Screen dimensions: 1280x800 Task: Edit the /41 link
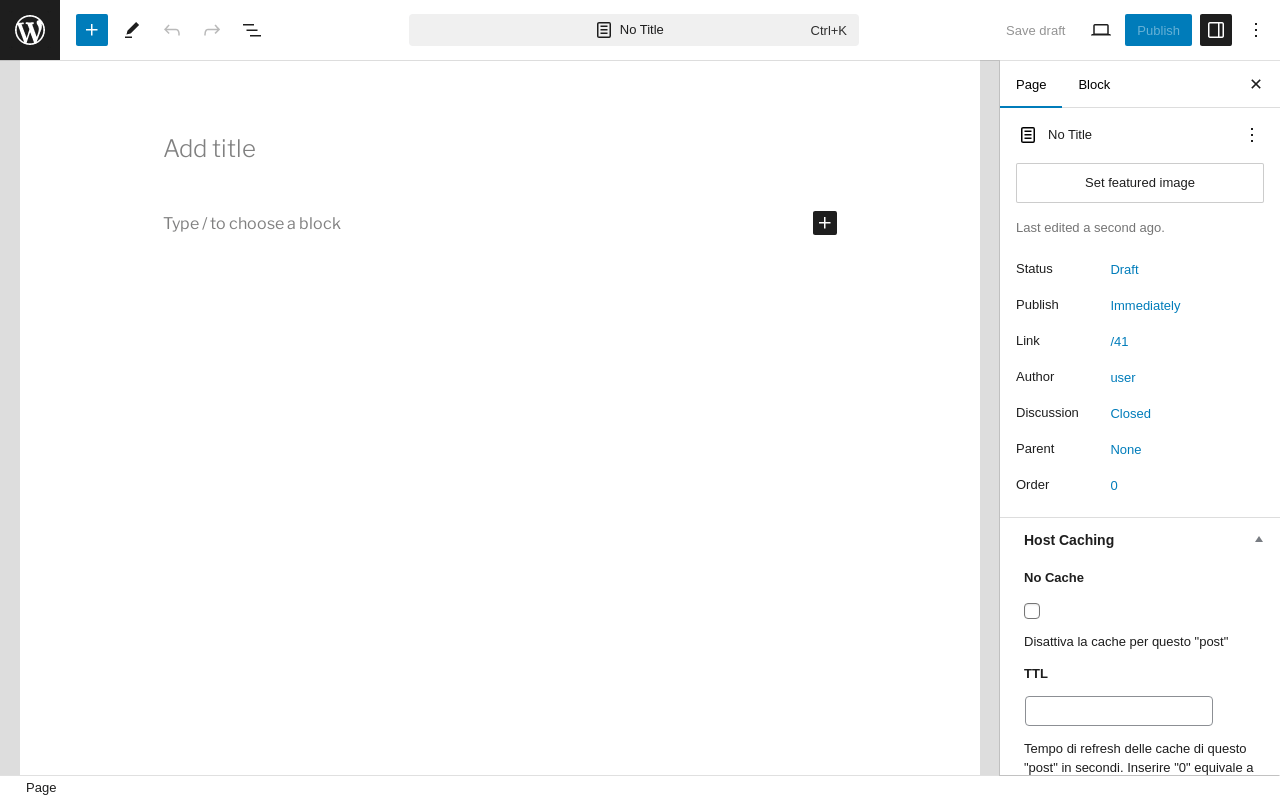click(1119, 342)
